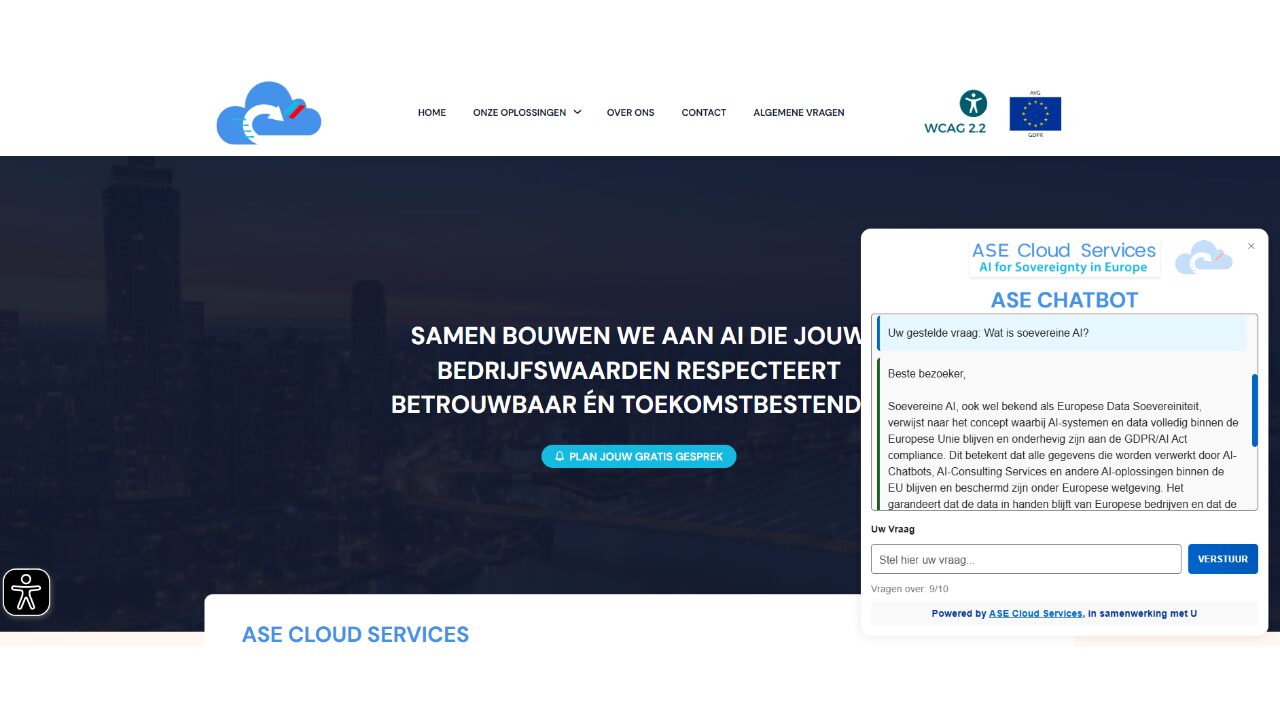Open the Over Ons page
The image size is (1280, 720).
click(630, 113)
